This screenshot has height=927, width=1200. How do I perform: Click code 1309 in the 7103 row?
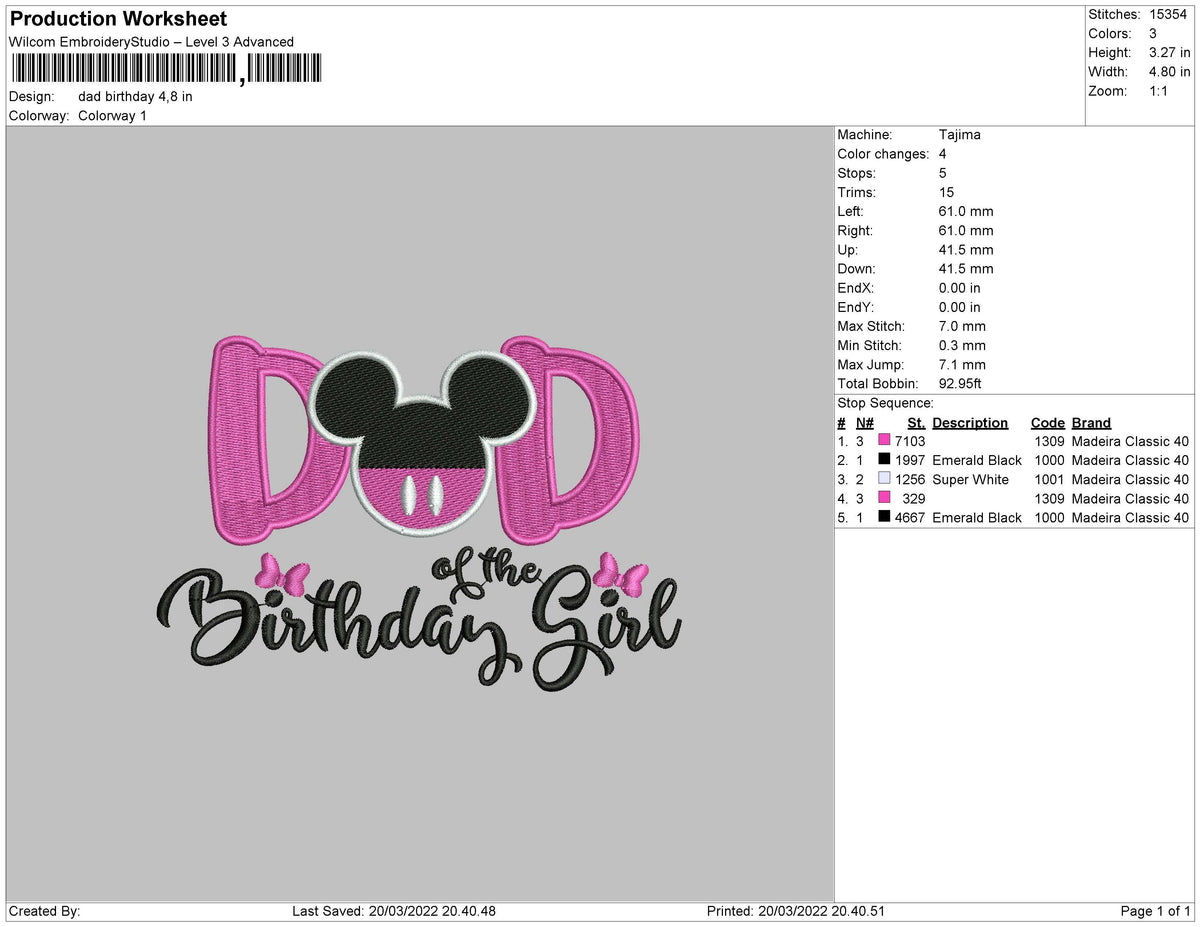click(1049, 441)
